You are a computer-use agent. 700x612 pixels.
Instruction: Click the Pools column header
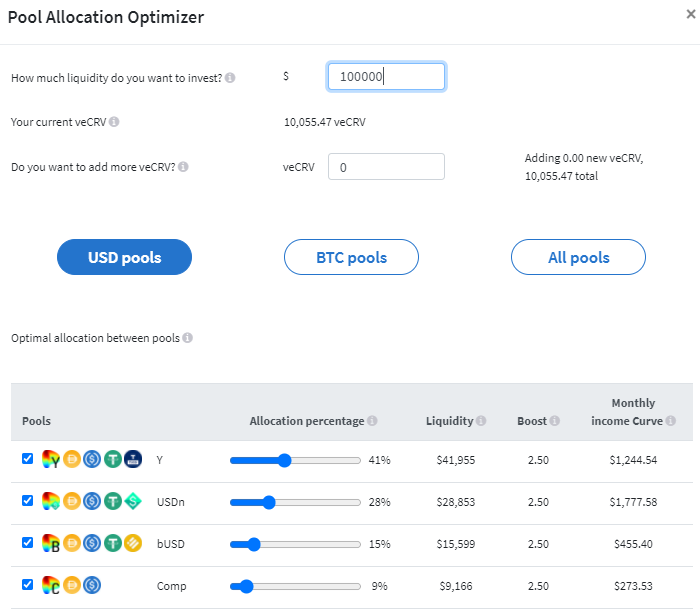pyautogui.click(x=36, y=421)
